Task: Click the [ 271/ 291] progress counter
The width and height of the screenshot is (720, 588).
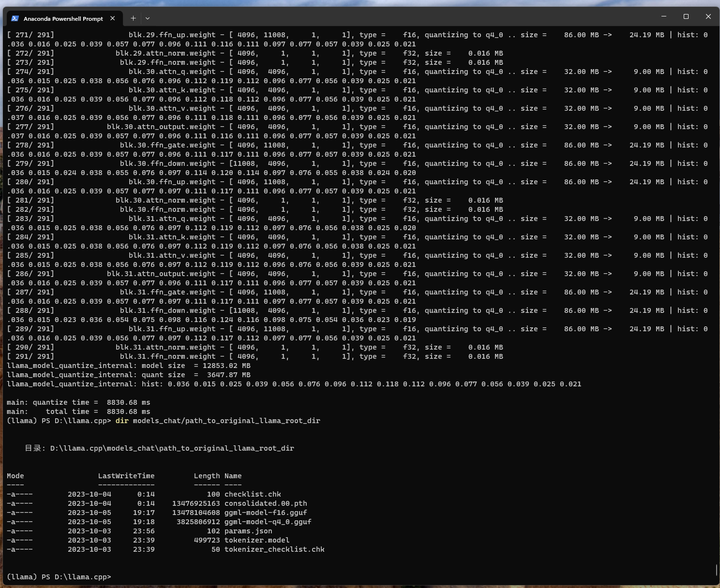Action: tap(30, 35)
